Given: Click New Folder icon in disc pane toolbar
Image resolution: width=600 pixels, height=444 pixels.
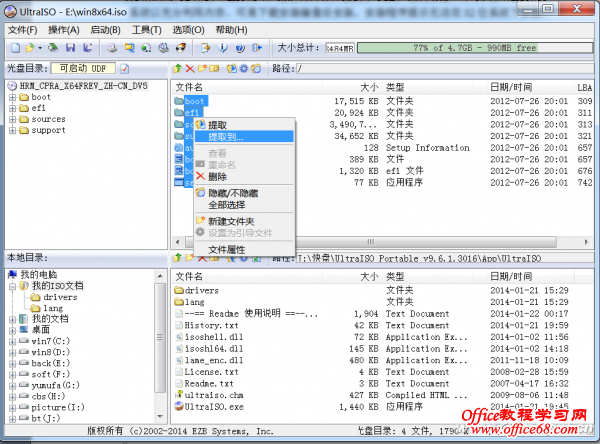Looking at the screenshot, I should pos(202,69).
